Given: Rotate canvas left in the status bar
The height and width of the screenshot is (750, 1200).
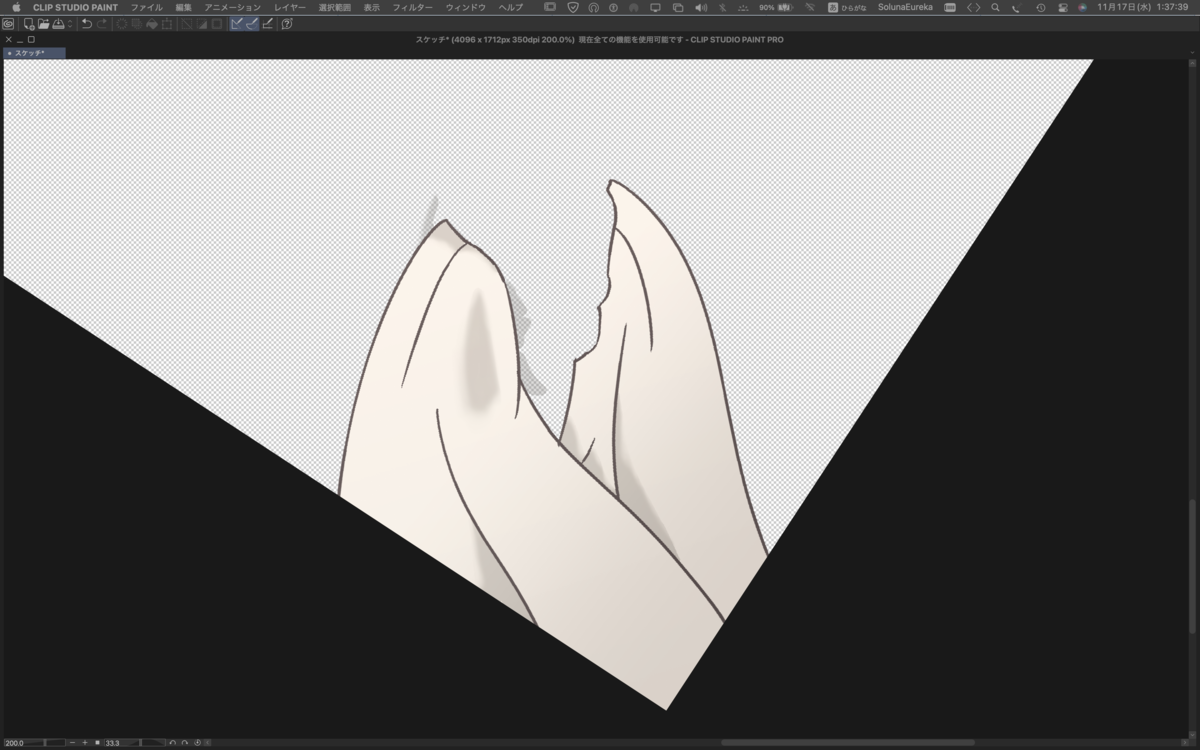Looking at the screenshot, I should [x=172, y=743].
